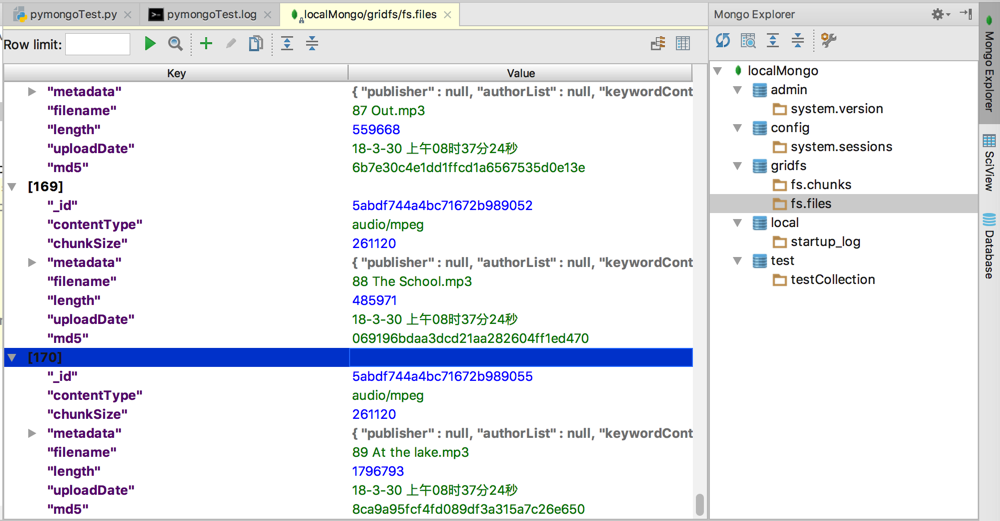This screenshot has height=521, width=1000.
Task: Open the Database side tab
Action: click(x=989, y=246)
